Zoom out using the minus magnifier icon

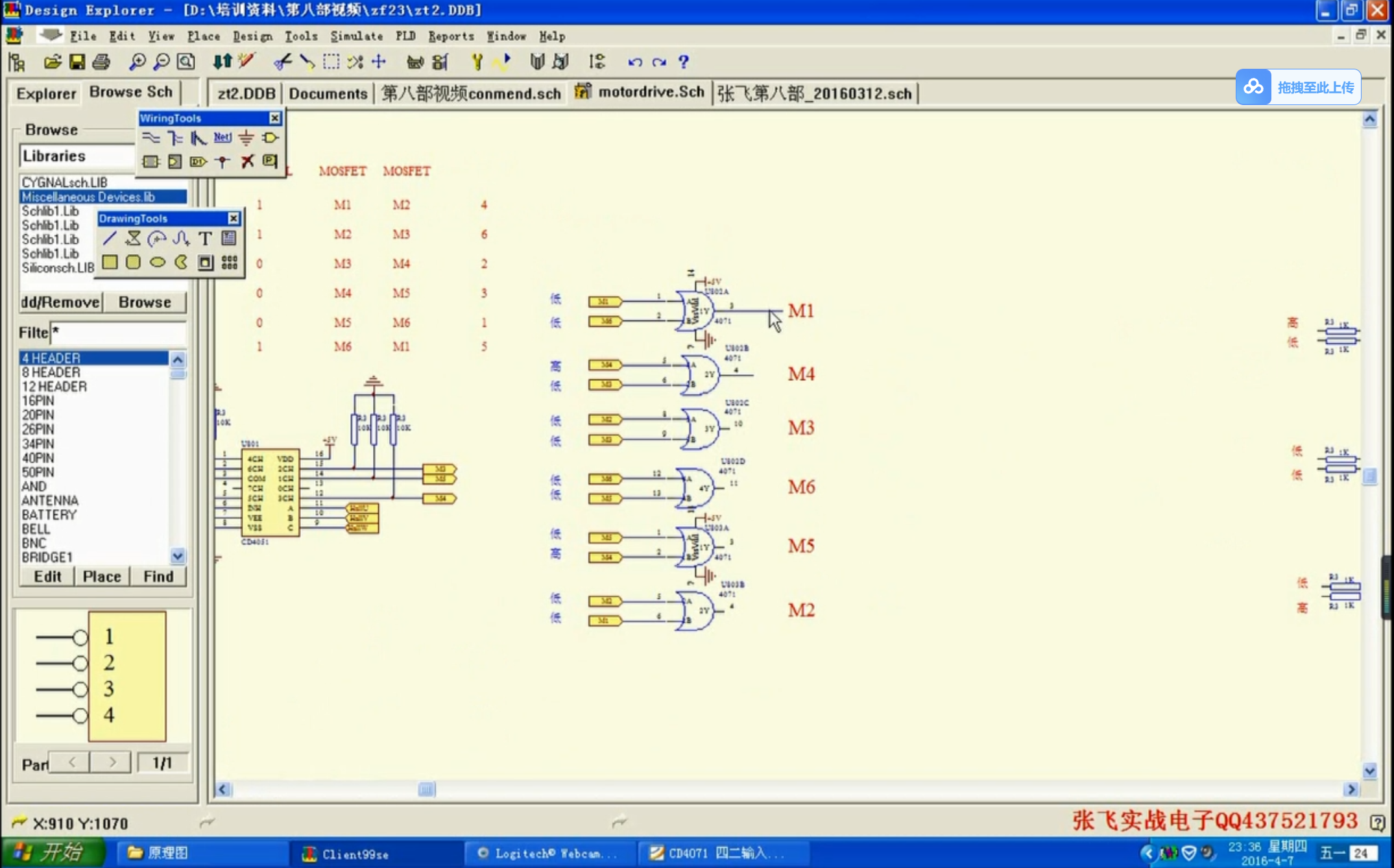161,62
